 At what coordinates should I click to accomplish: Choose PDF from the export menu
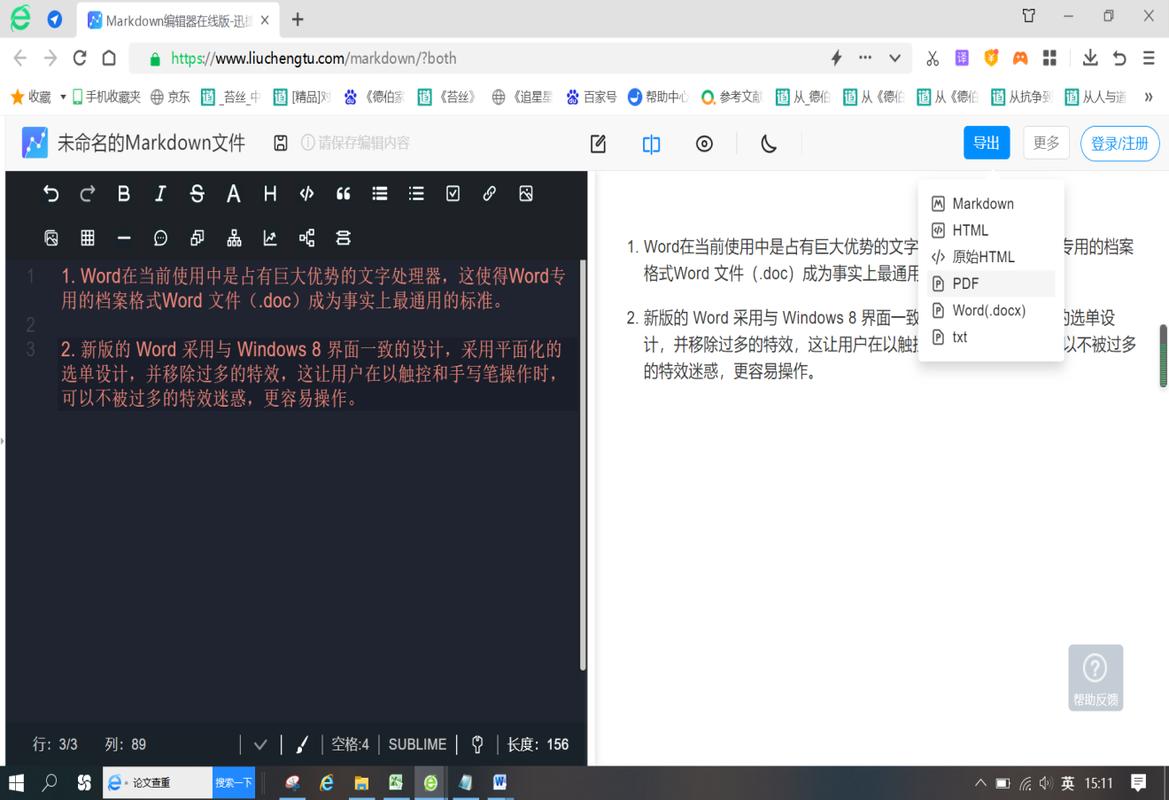[963, 283]
